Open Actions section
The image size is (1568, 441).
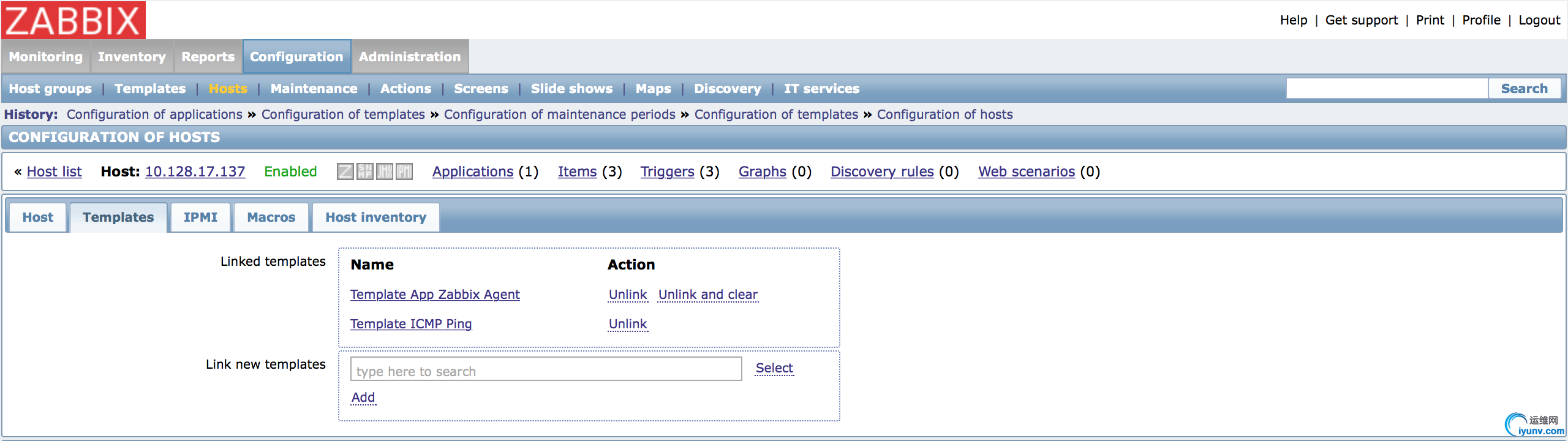405,89
